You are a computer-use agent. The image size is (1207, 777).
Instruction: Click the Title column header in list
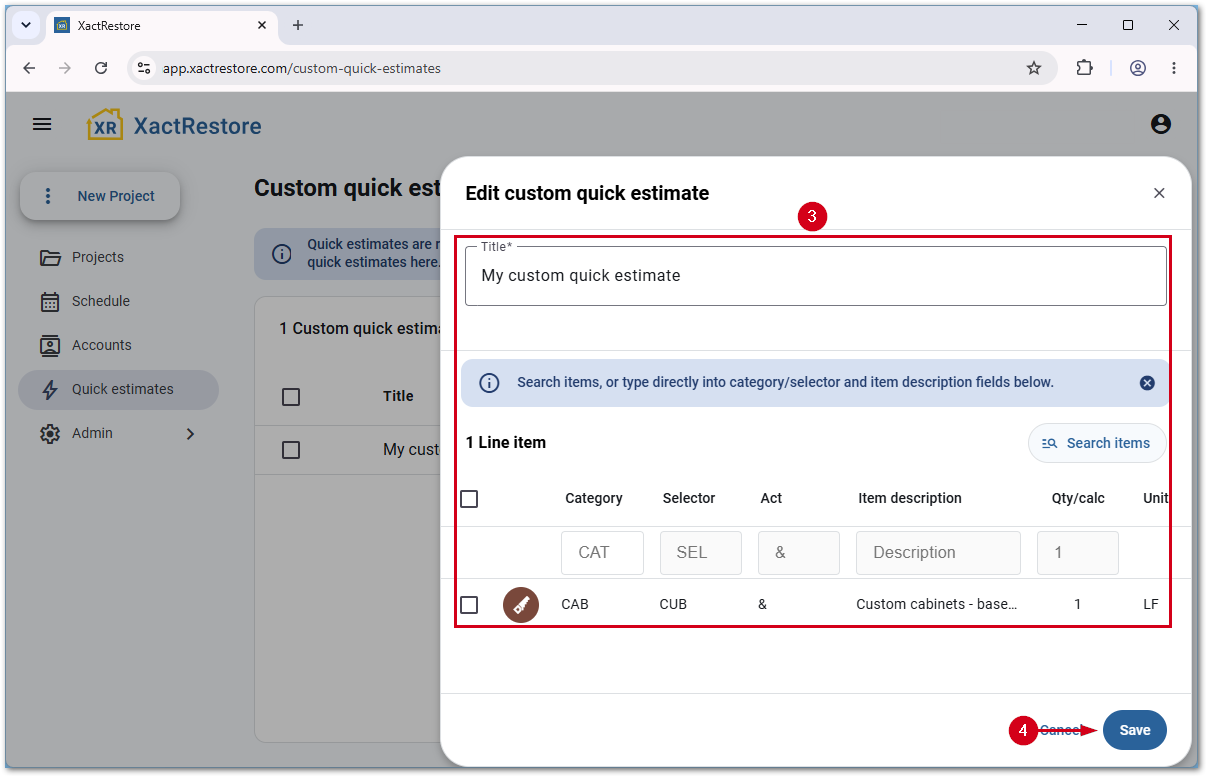tap(398, 396)
